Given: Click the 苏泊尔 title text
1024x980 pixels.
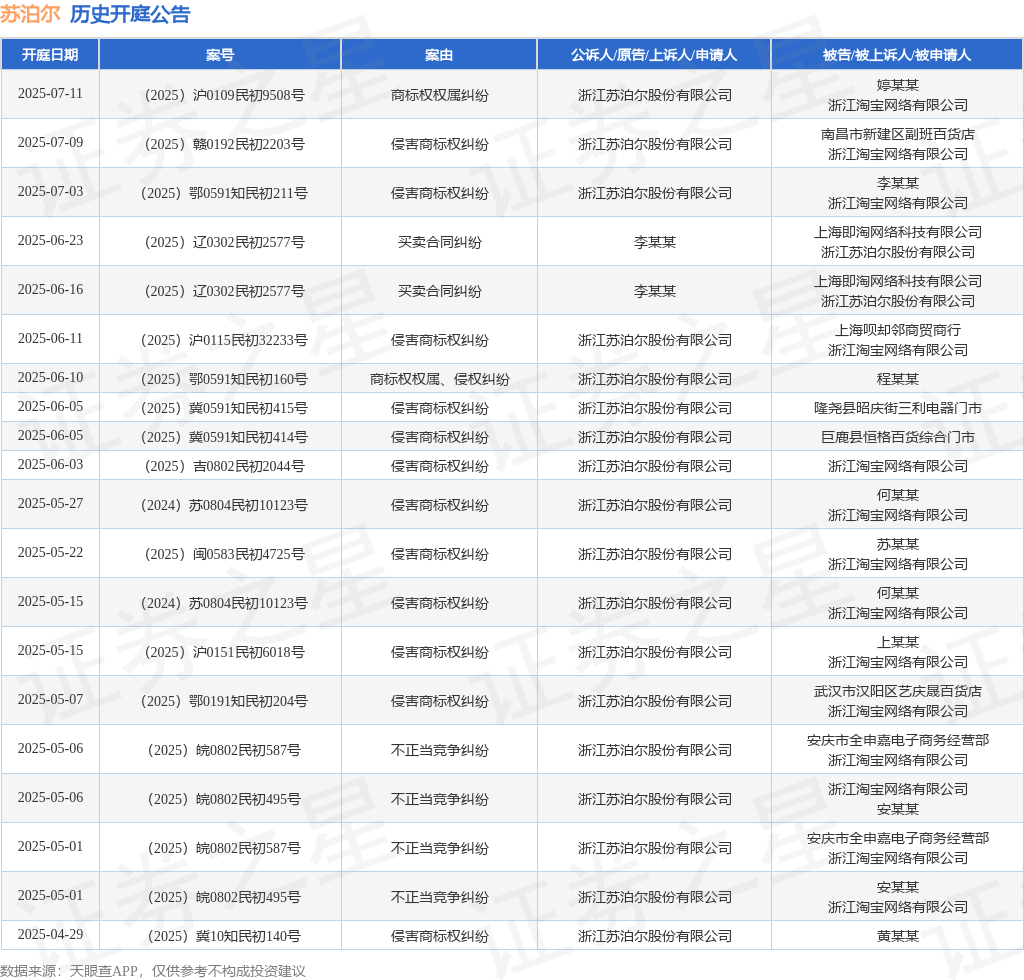Looking at the screenshot, I should tap(30, 14).
